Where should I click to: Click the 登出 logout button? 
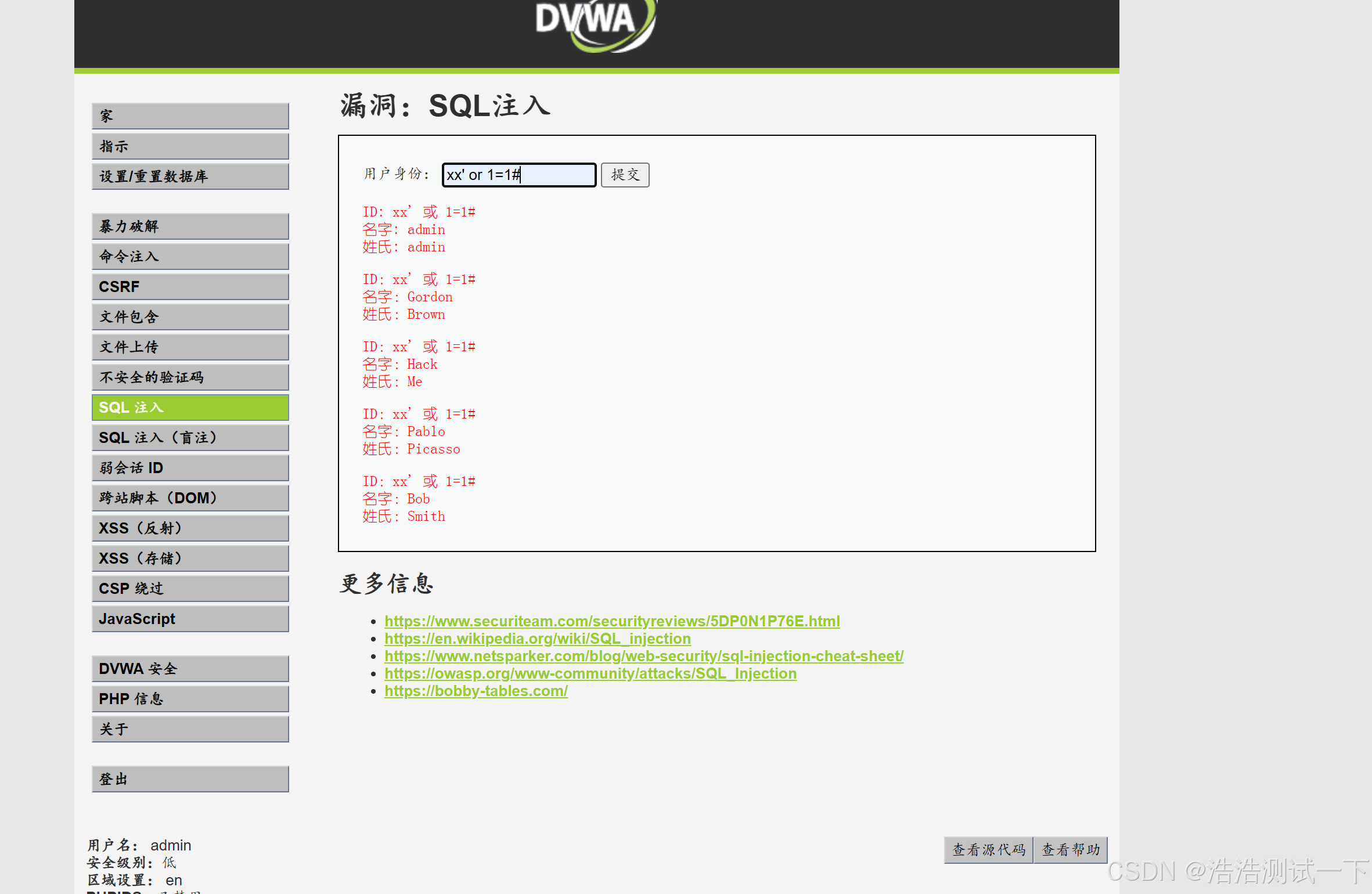(190, 779)
